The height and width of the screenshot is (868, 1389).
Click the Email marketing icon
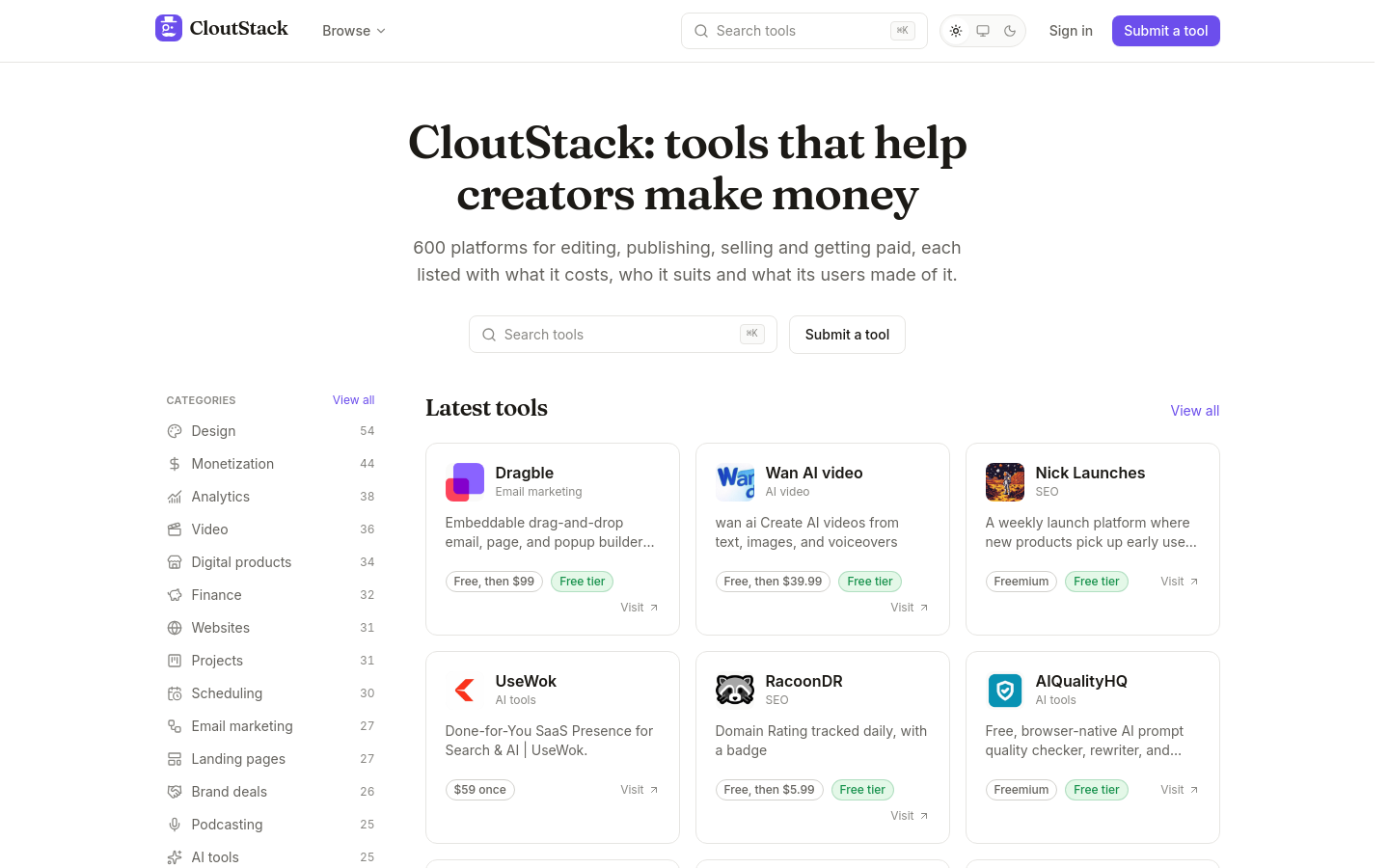175,726
